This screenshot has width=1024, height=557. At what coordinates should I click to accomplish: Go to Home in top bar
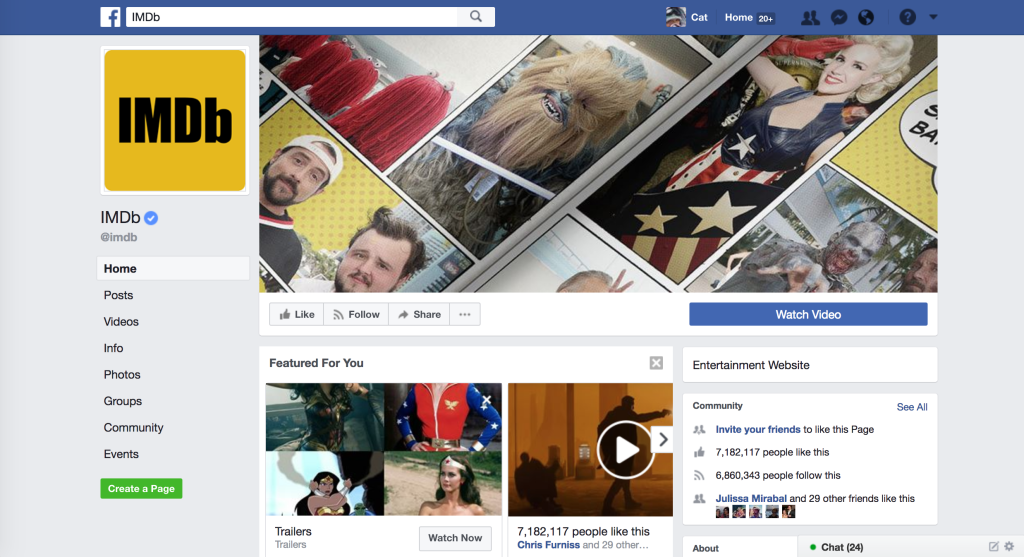coord(738,18)
